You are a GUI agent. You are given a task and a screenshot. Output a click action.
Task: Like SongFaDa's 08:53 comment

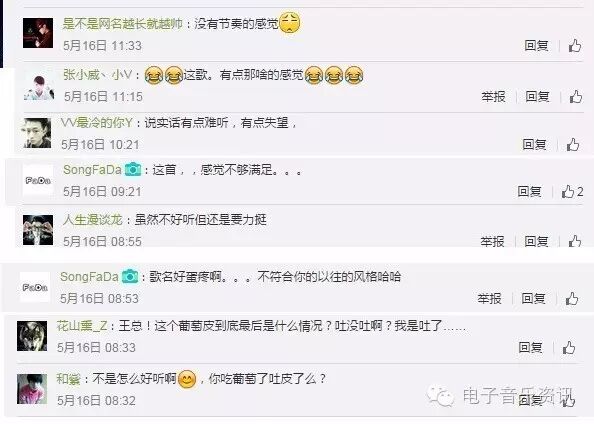(x=572, y=298)
